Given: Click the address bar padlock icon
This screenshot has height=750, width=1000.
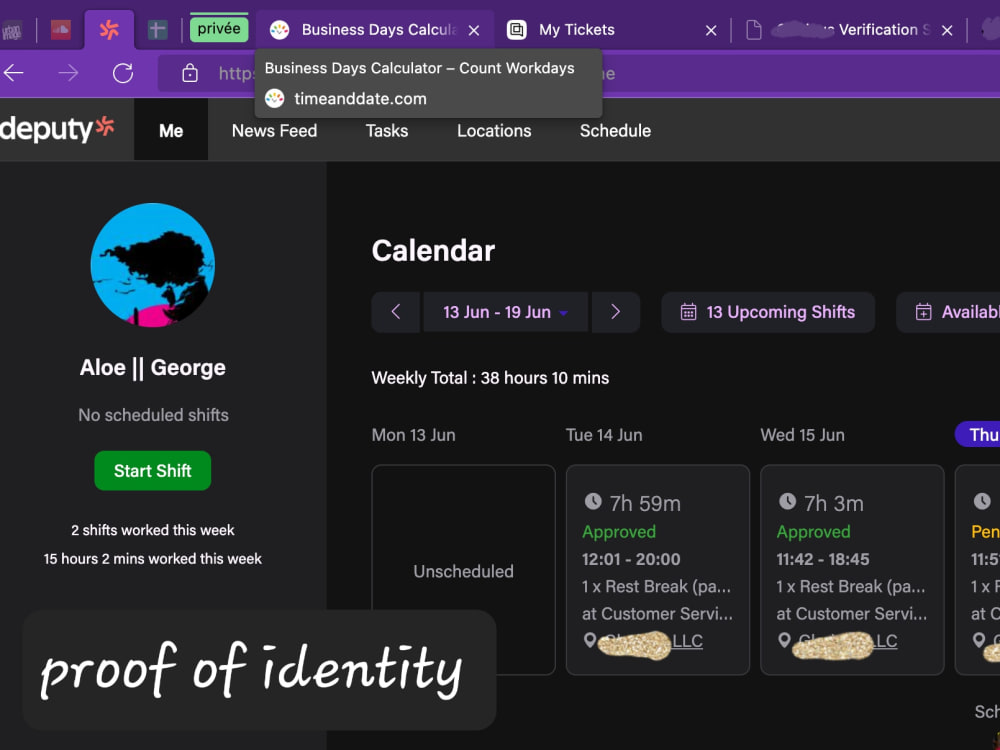Looking at the screenshot, I should pos(189,73).
